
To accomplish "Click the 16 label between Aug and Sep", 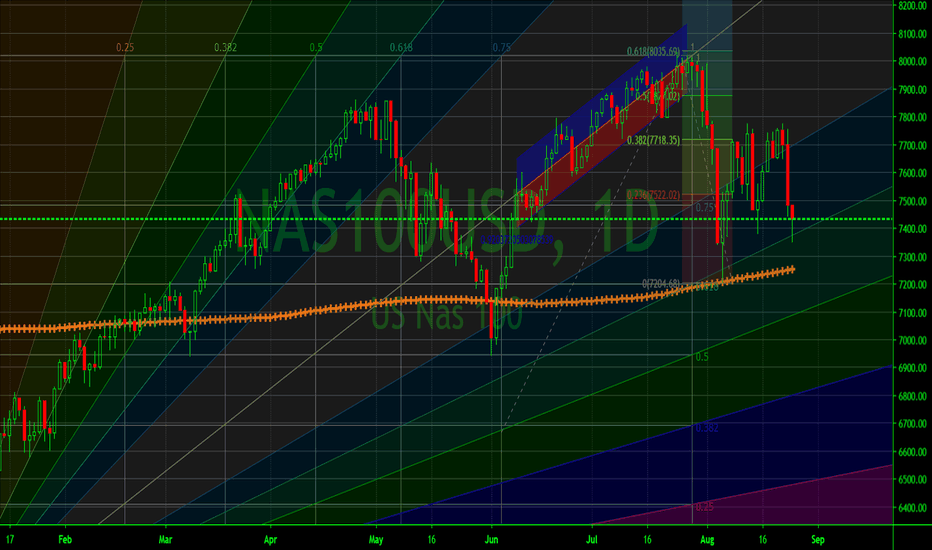I will click(x=763, y=540).
